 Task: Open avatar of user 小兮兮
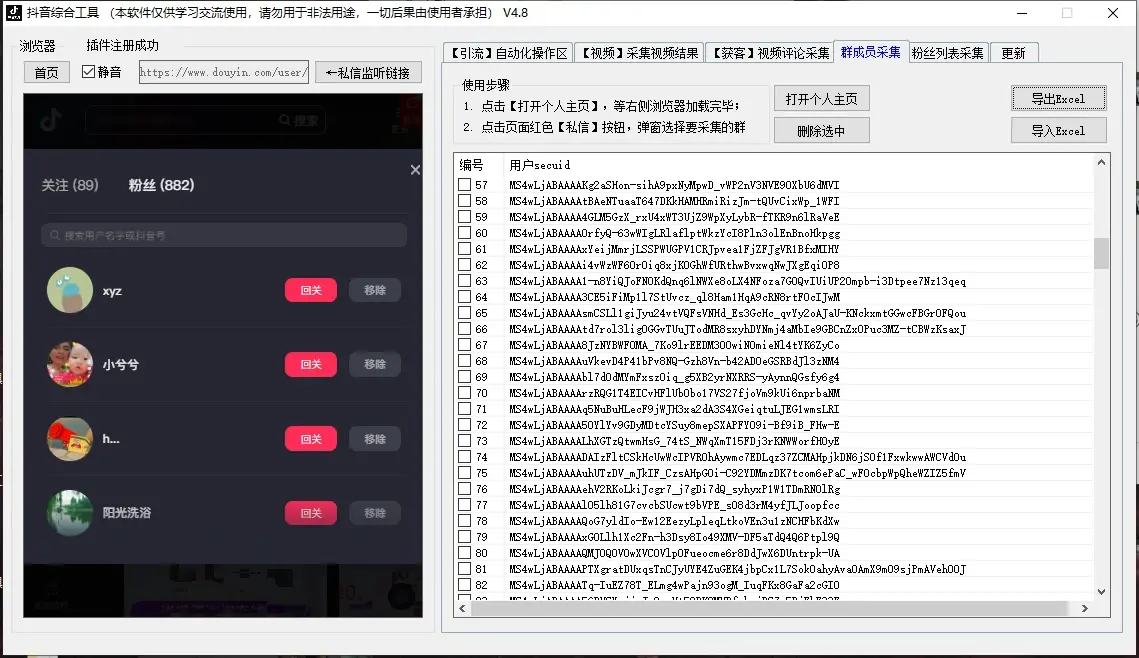click(70, 364)
